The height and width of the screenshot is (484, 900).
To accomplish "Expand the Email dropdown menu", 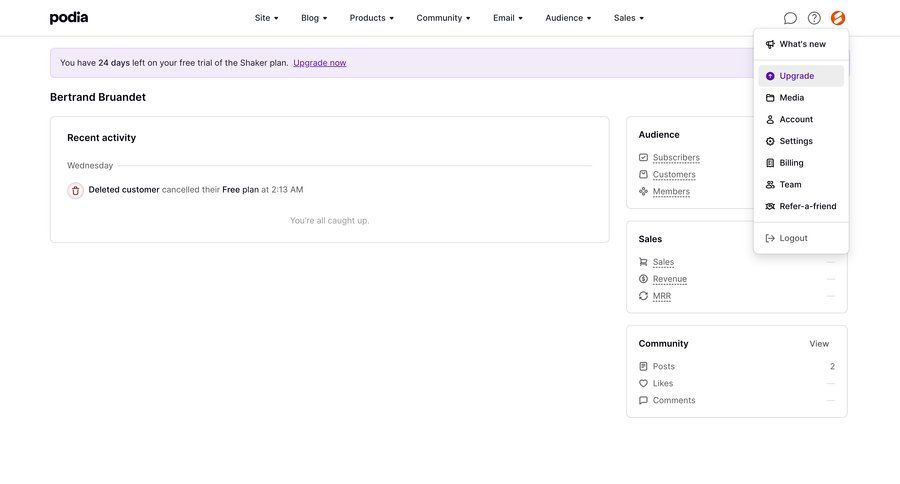I will [507, 18].
